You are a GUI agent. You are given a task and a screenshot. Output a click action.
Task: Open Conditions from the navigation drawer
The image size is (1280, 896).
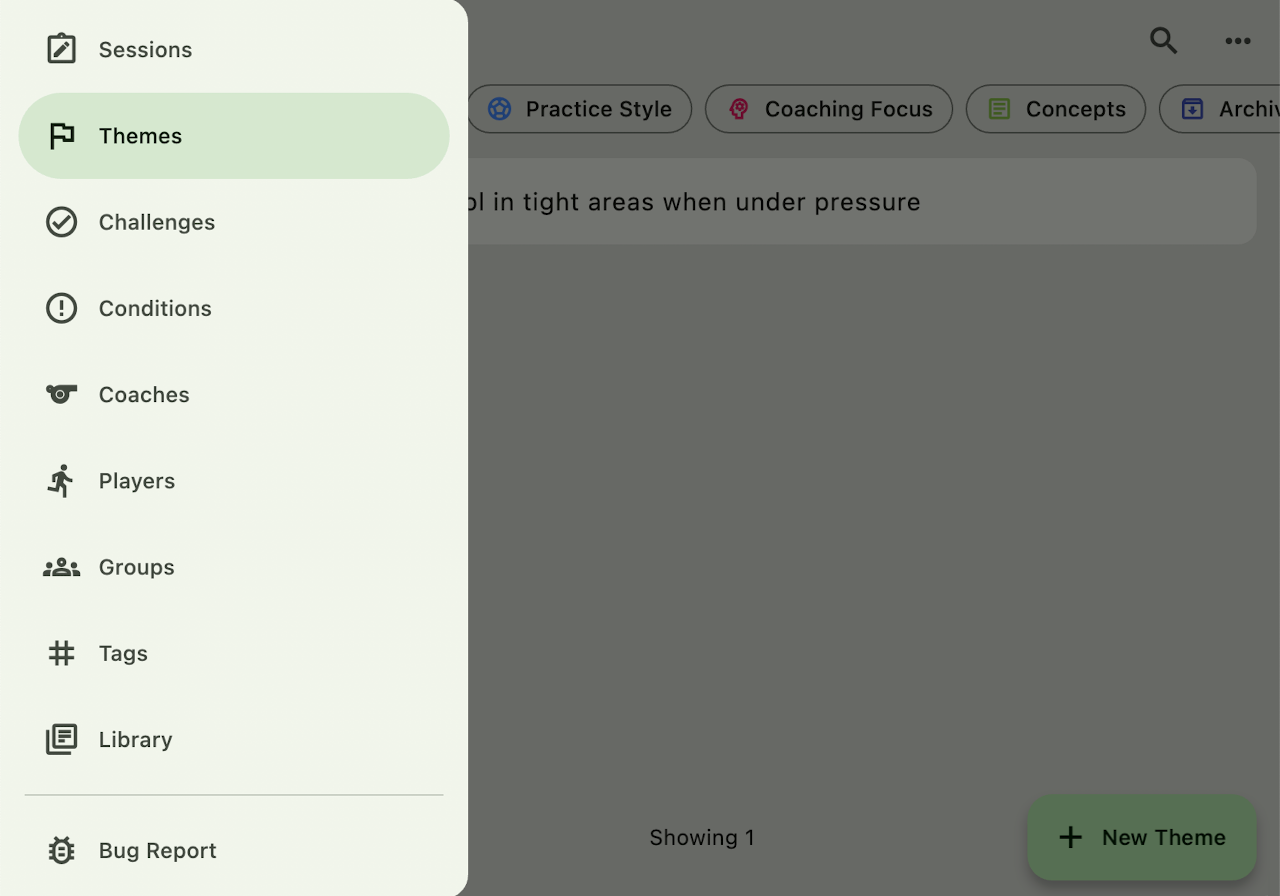click(155, 308)
